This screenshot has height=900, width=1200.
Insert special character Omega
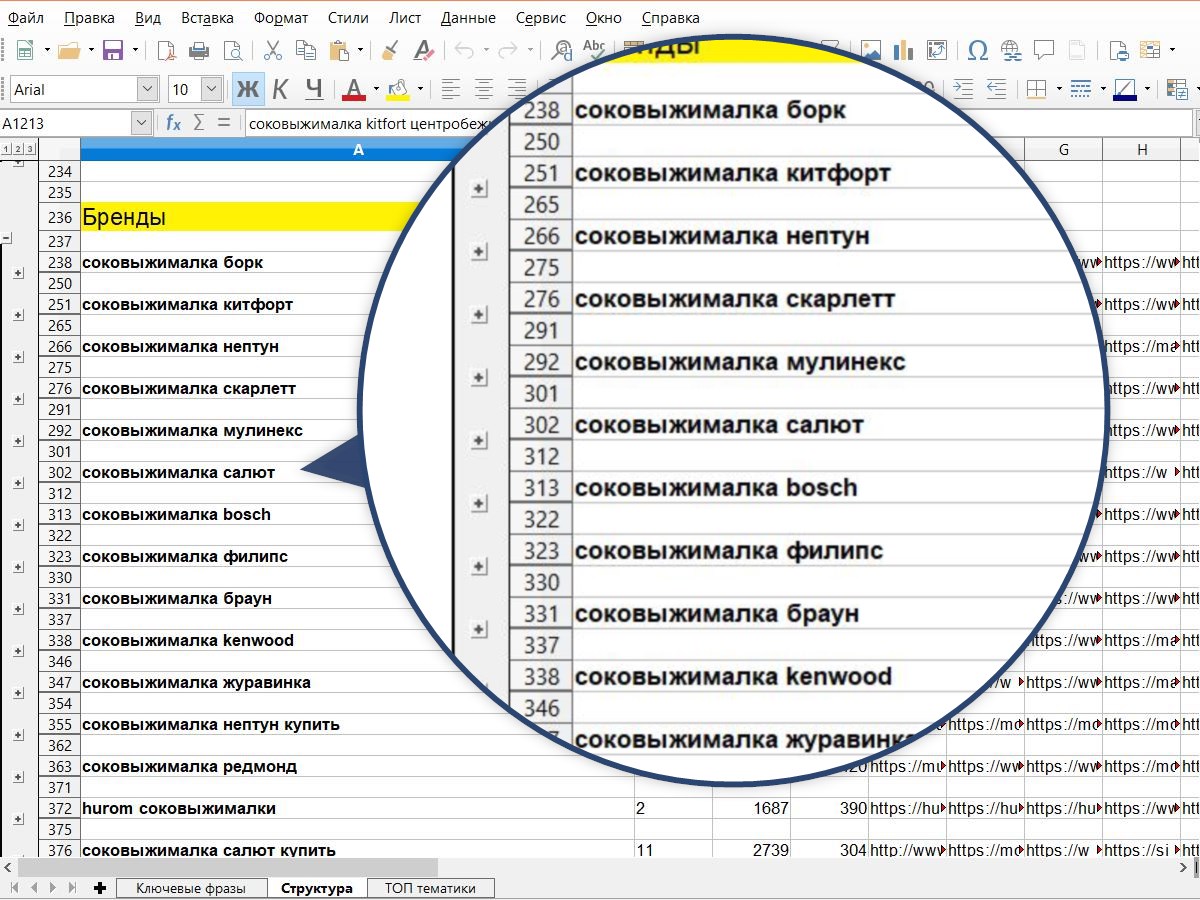(979, 50)
